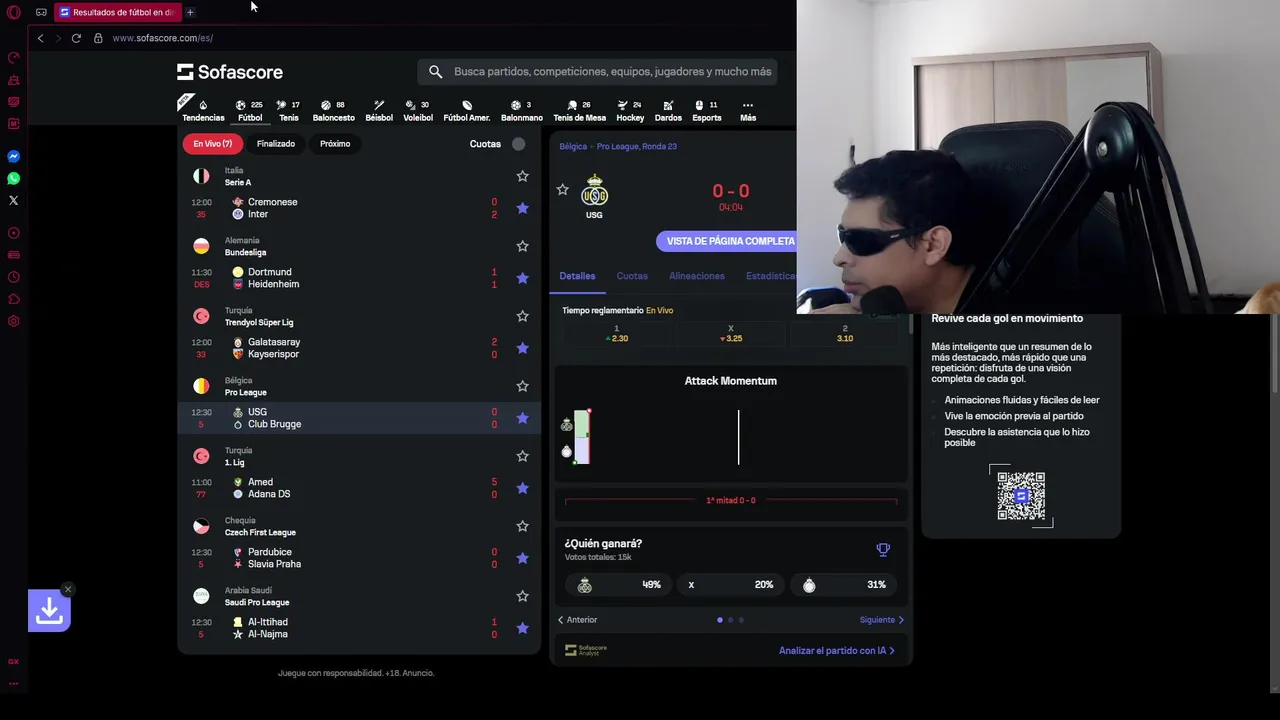Select the Próximo filter
Screen dimensions: 1280x720
(335, 144)
